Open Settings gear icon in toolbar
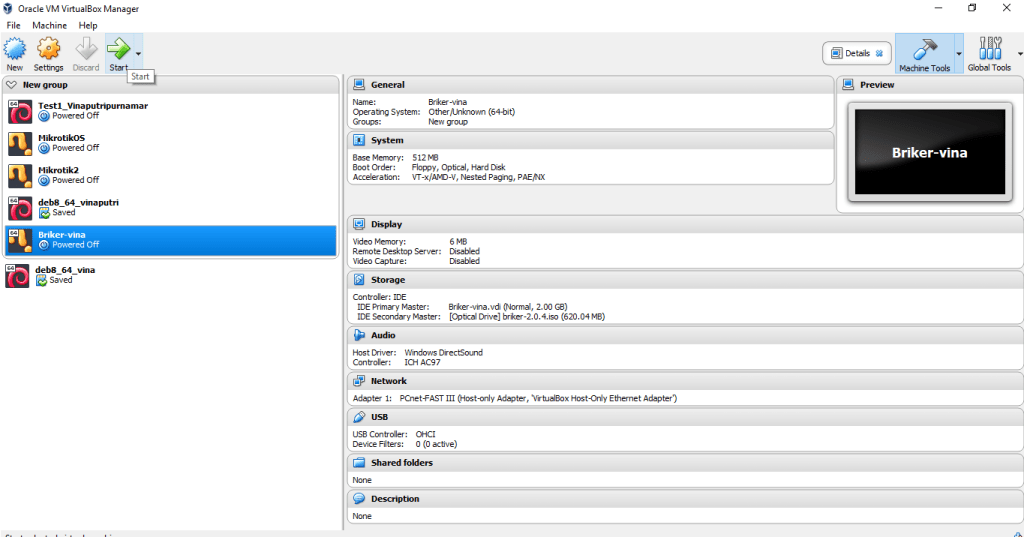 pyautogui.click(x=48, y=49)
